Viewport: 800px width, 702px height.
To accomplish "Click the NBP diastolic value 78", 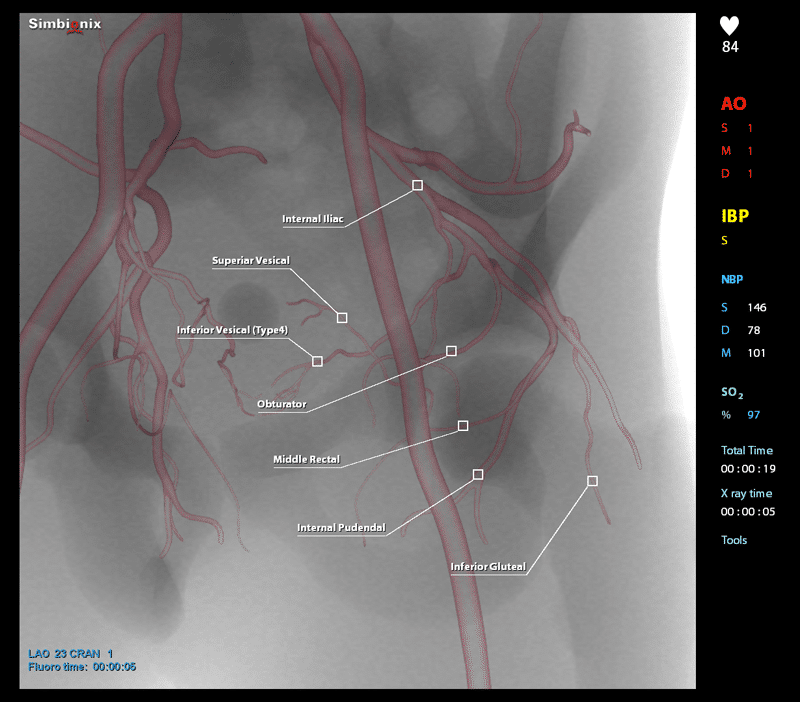I will (754, 330).
